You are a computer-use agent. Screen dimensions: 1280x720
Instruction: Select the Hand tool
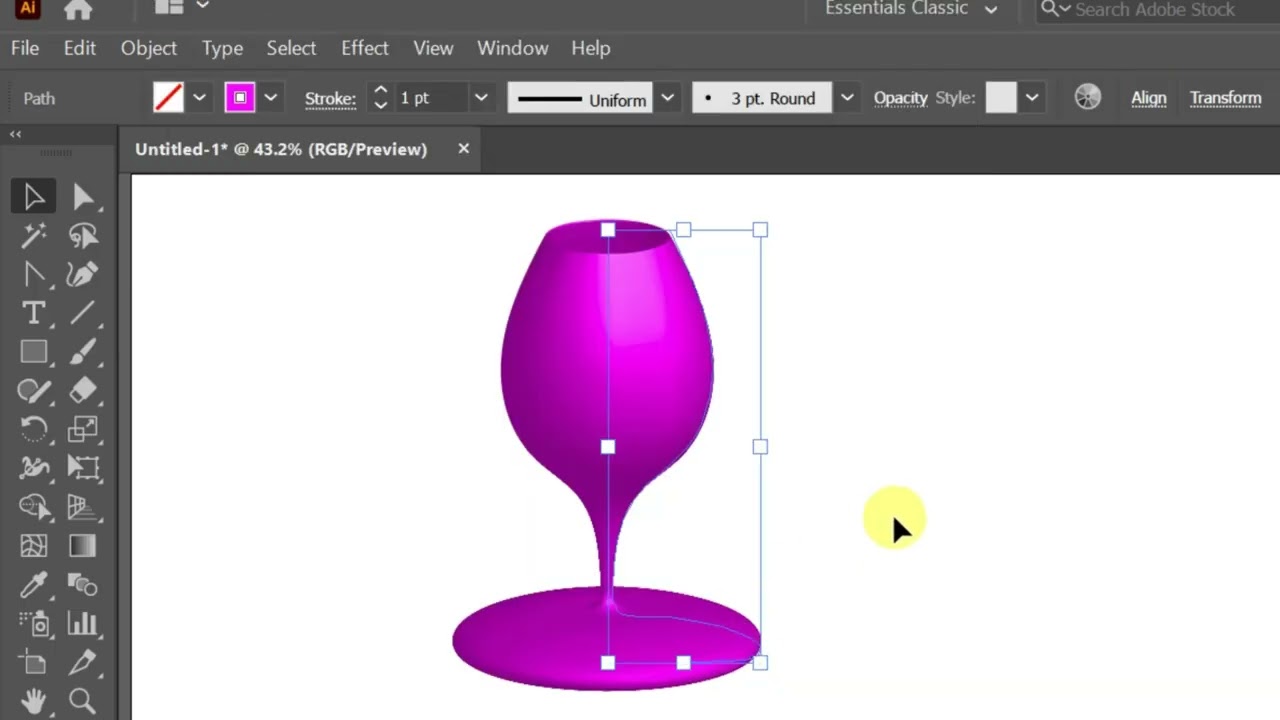[34, 700]
